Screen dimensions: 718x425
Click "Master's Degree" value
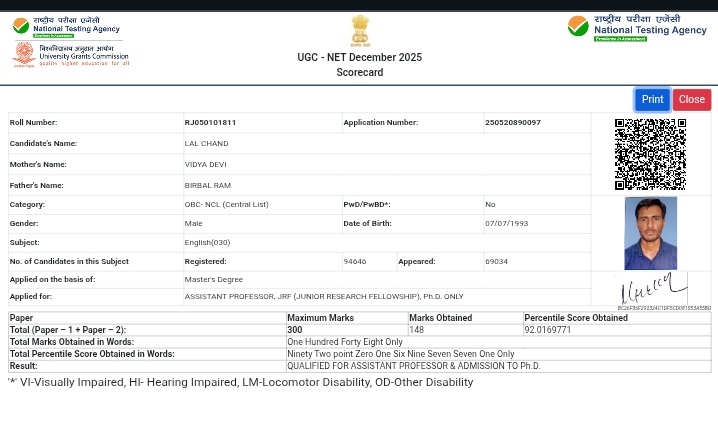(x=214, y=279)
